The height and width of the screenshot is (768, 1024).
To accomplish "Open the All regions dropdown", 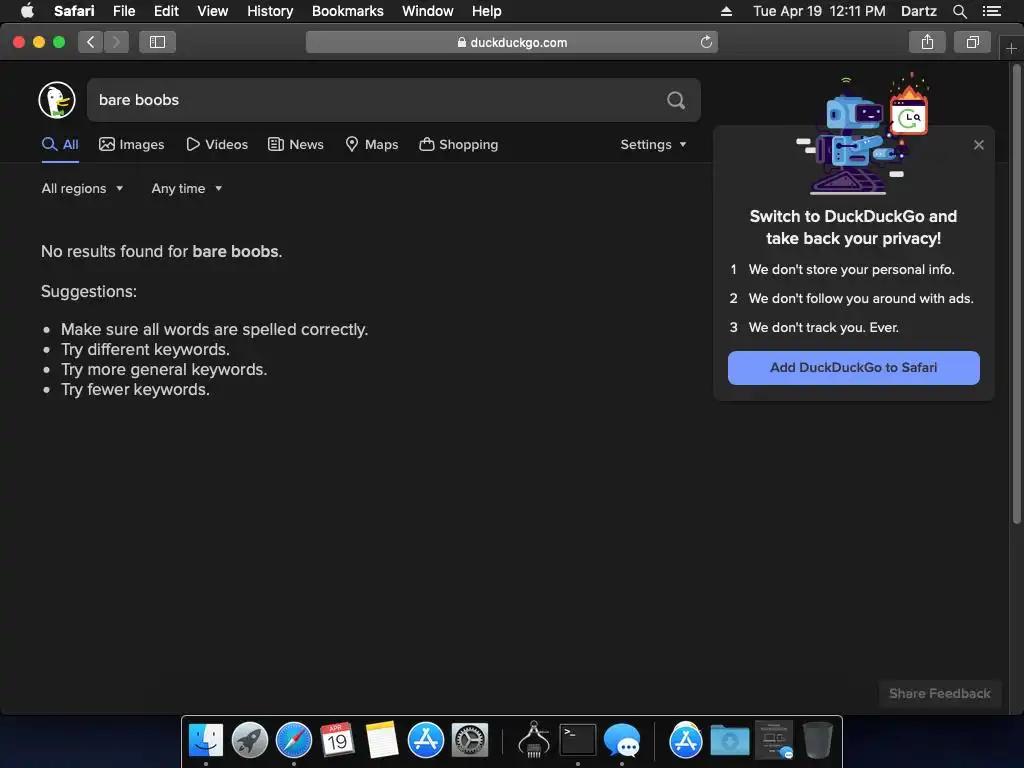I will click(82, 188).
